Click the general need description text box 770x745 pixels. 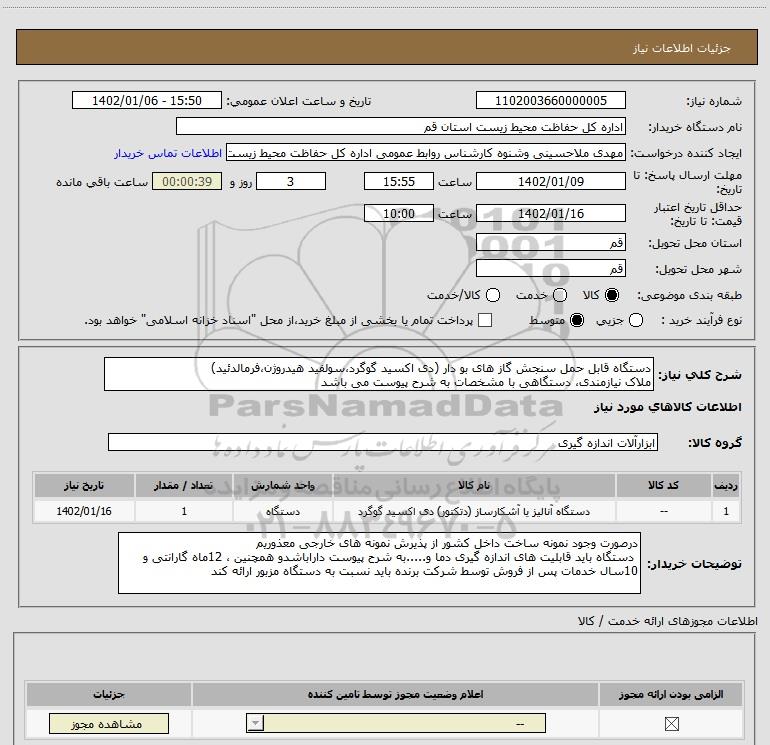[x=379, y=374]
